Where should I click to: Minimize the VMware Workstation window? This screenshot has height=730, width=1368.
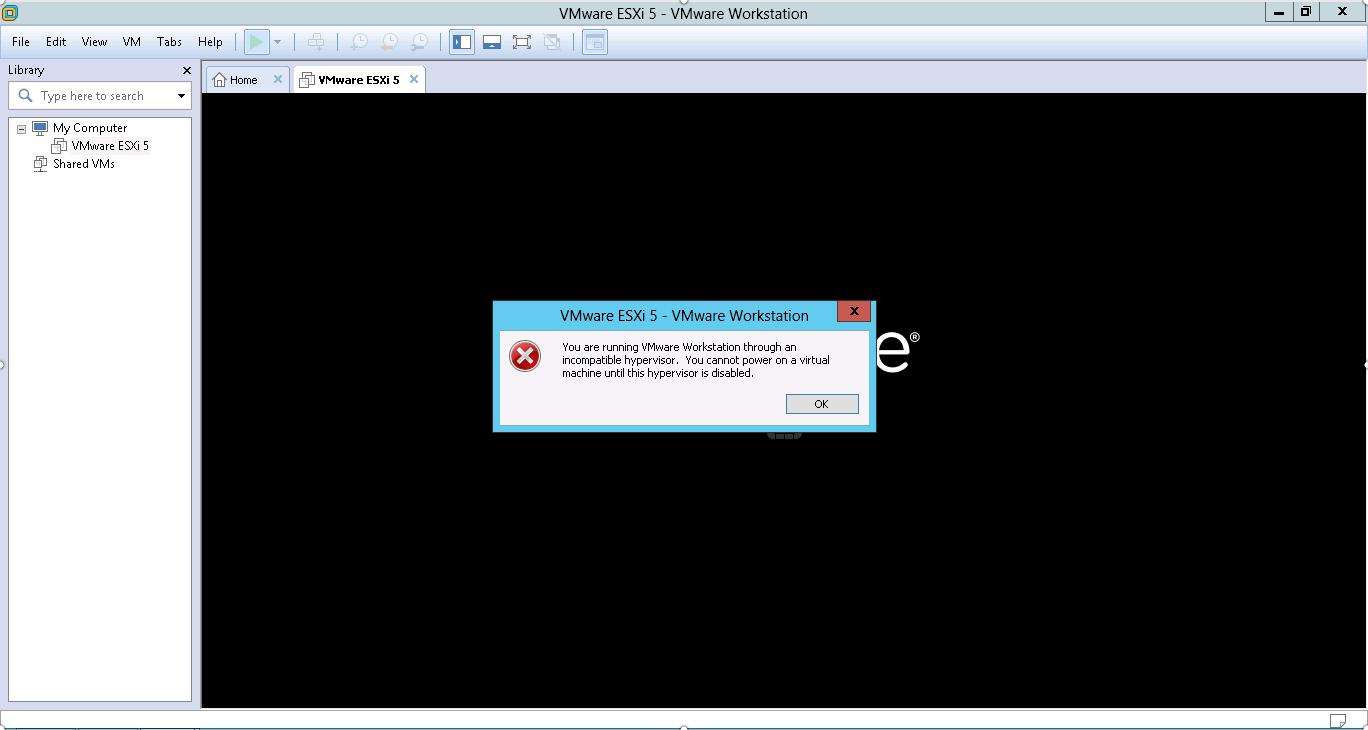pyautogui.click(x=1279, y=12)
